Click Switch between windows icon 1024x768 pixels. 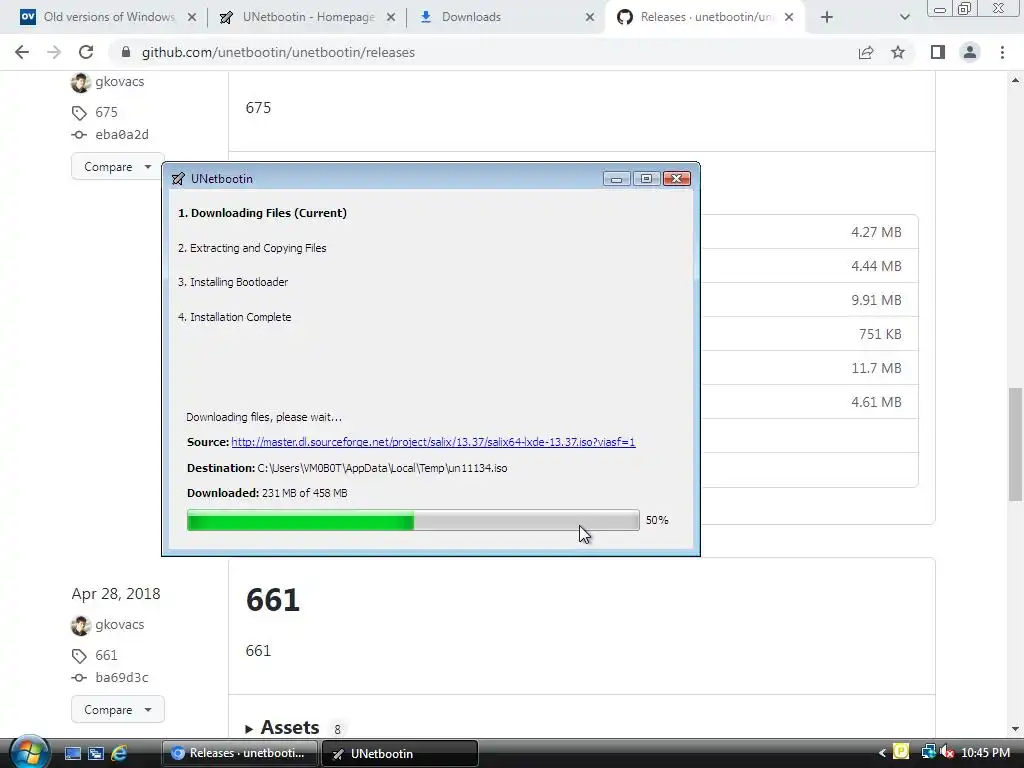(96, 754)
